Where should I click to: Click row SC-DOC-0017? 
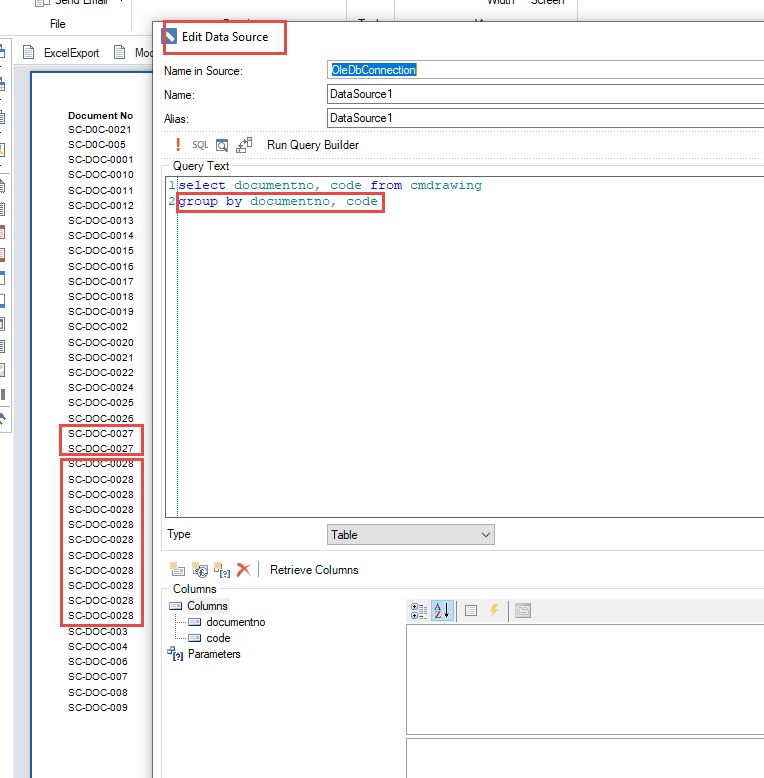[101, 281]
